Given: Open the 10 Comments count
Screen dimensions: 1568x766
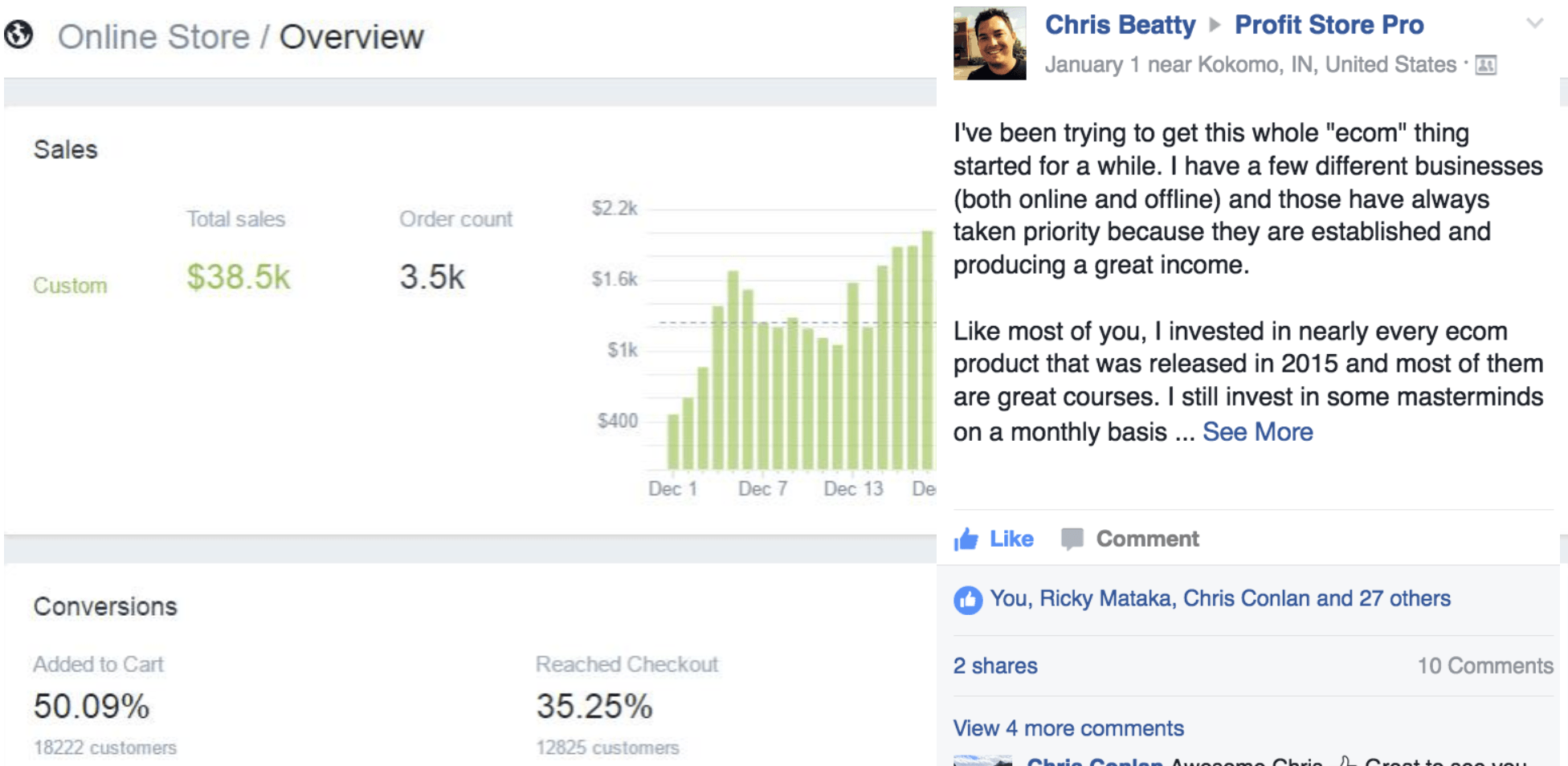Looking at the screenshot, I should (x=1484, y=666).
